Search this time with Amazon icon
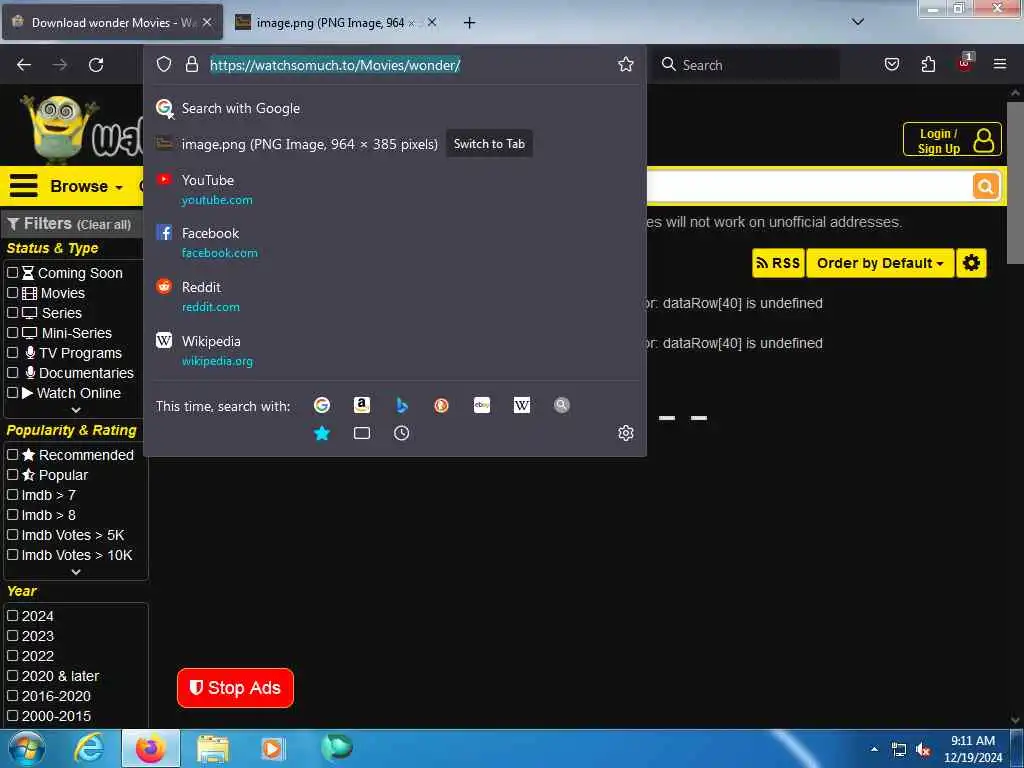Image resolution: width=1024 pixels, height=768 pixels. (x=362, y=405)
